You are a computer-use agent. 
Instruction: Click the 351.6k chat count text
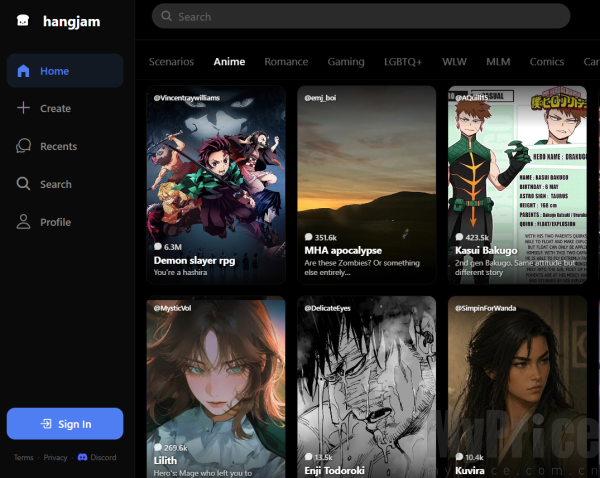pyautogui.click(x=326, y=237)
